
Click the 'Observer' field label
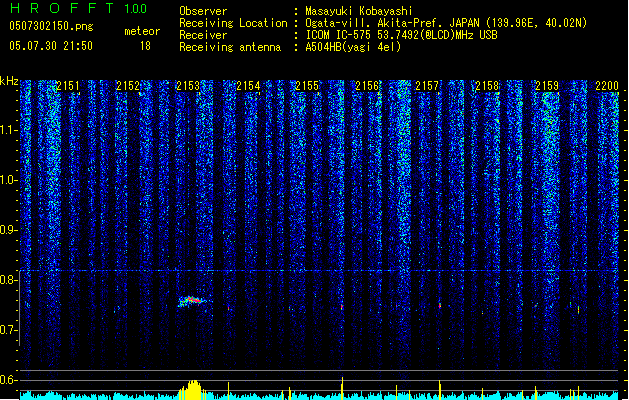203,11
